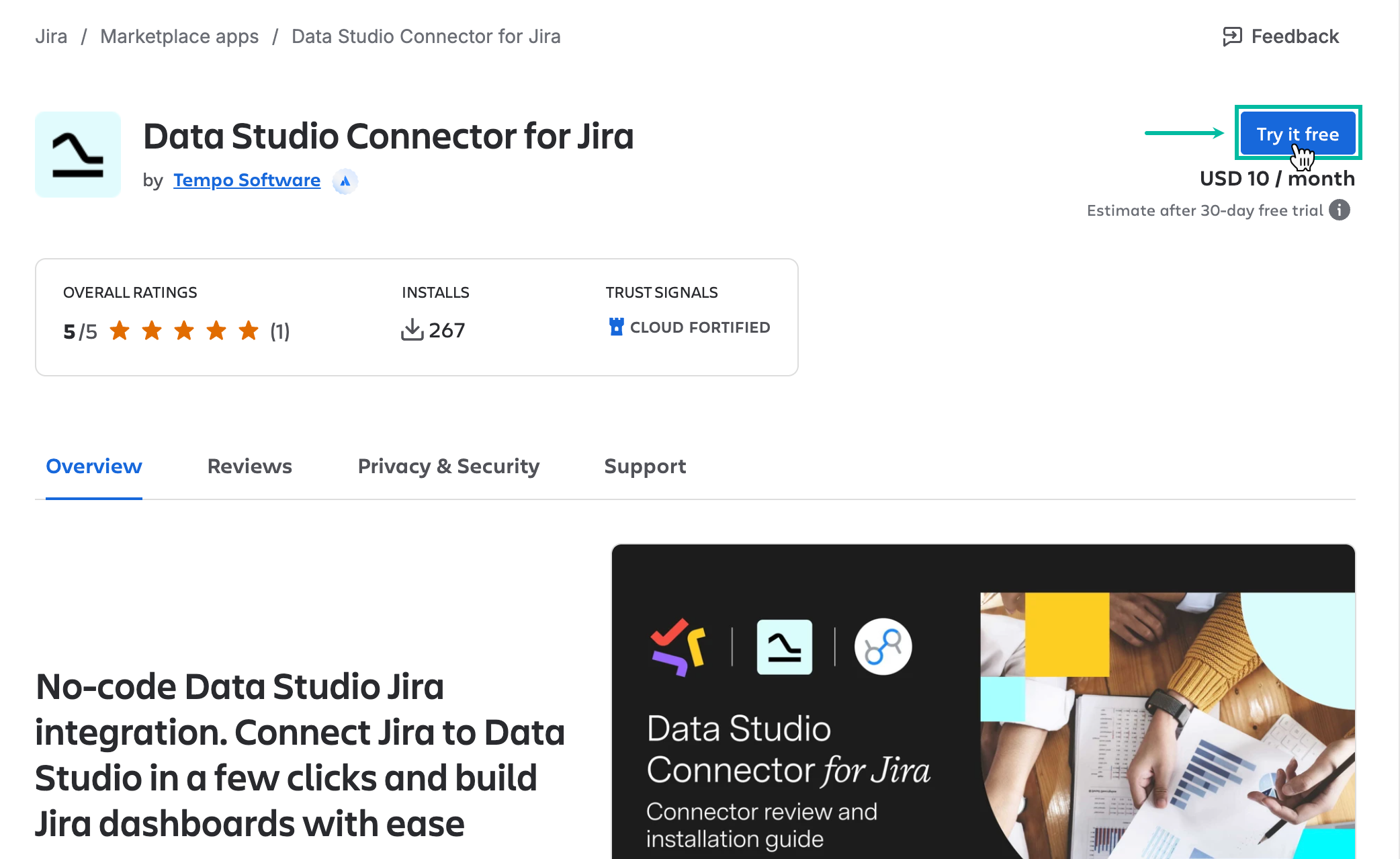Screen dimensions: 1400x859
Task: Click the fifth rating star
Action: [x=249, y=331]
